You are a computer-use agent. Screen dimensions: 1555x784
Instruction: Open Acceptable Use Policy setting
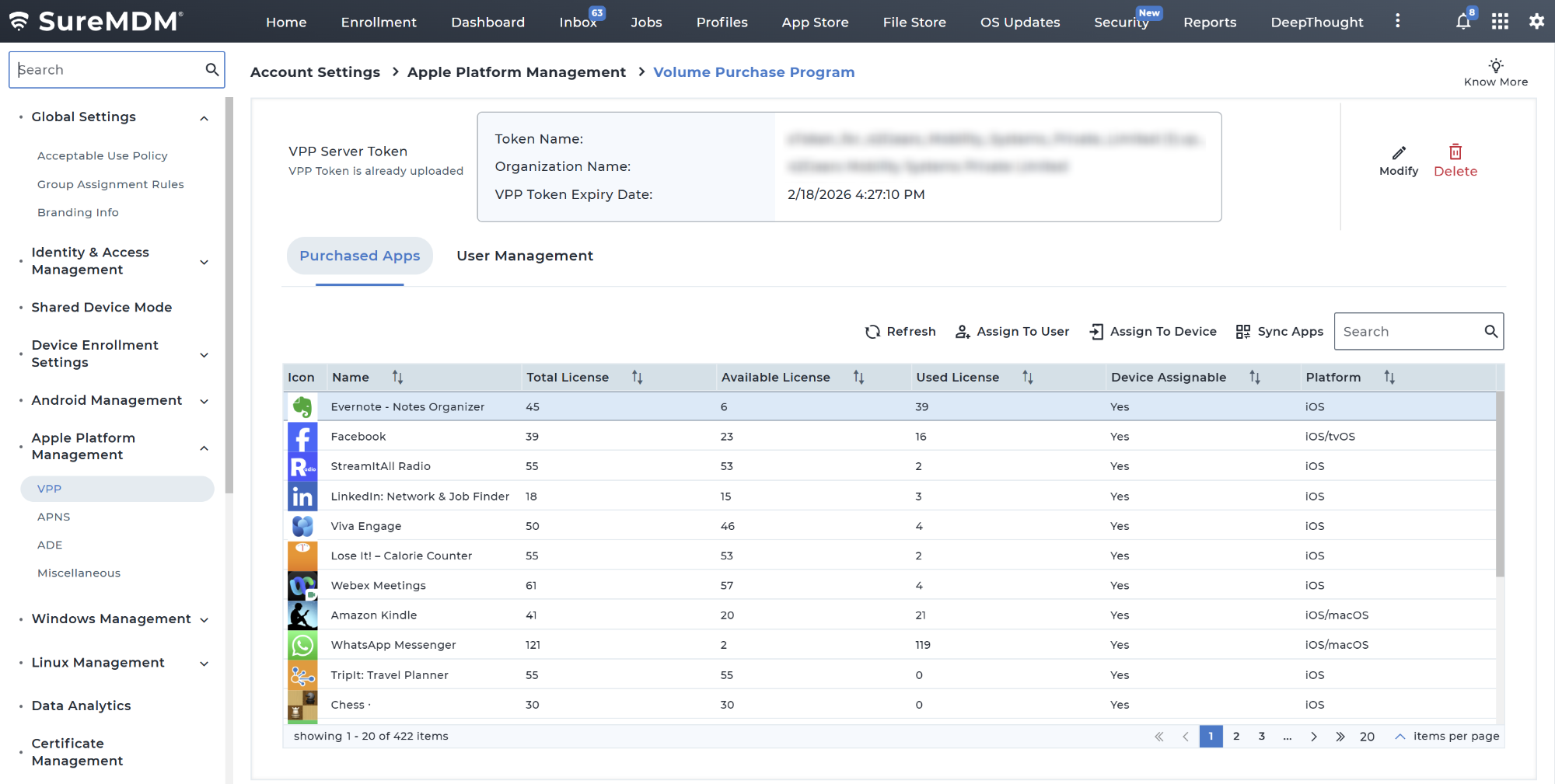[103, 155]
